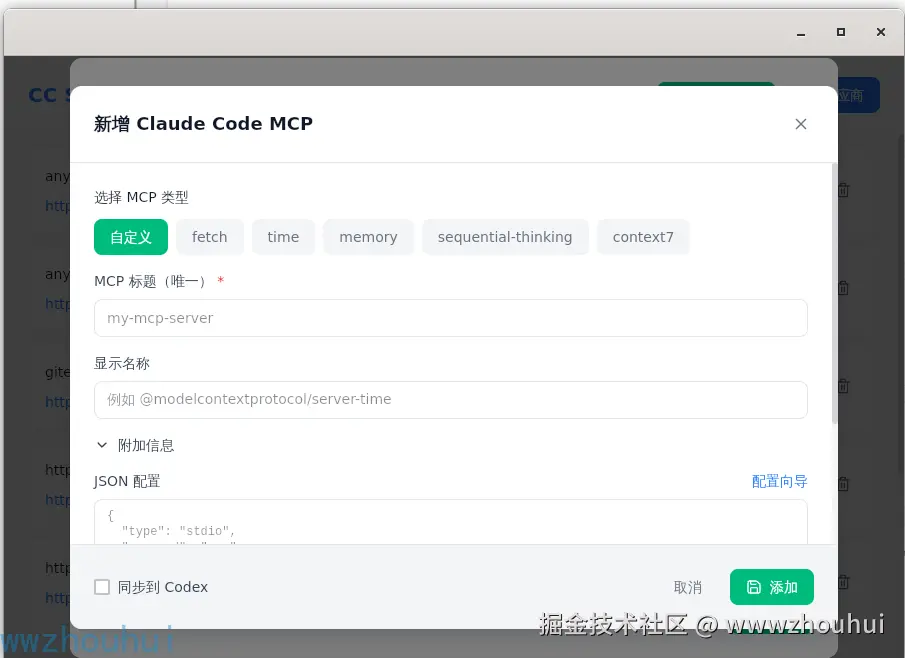Select the 自定义 MCP type
This screenshot has height=658, width=905.
131,237
